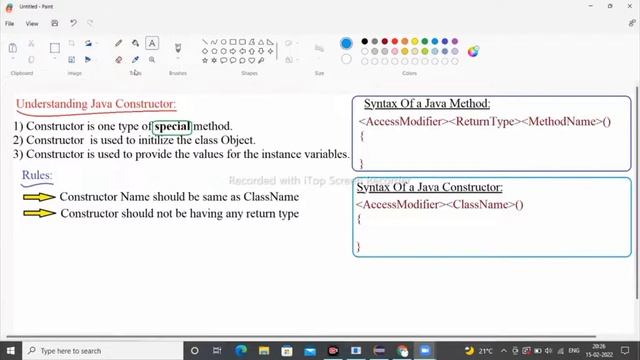Select the Color 2 white swatch

point(346,59)
